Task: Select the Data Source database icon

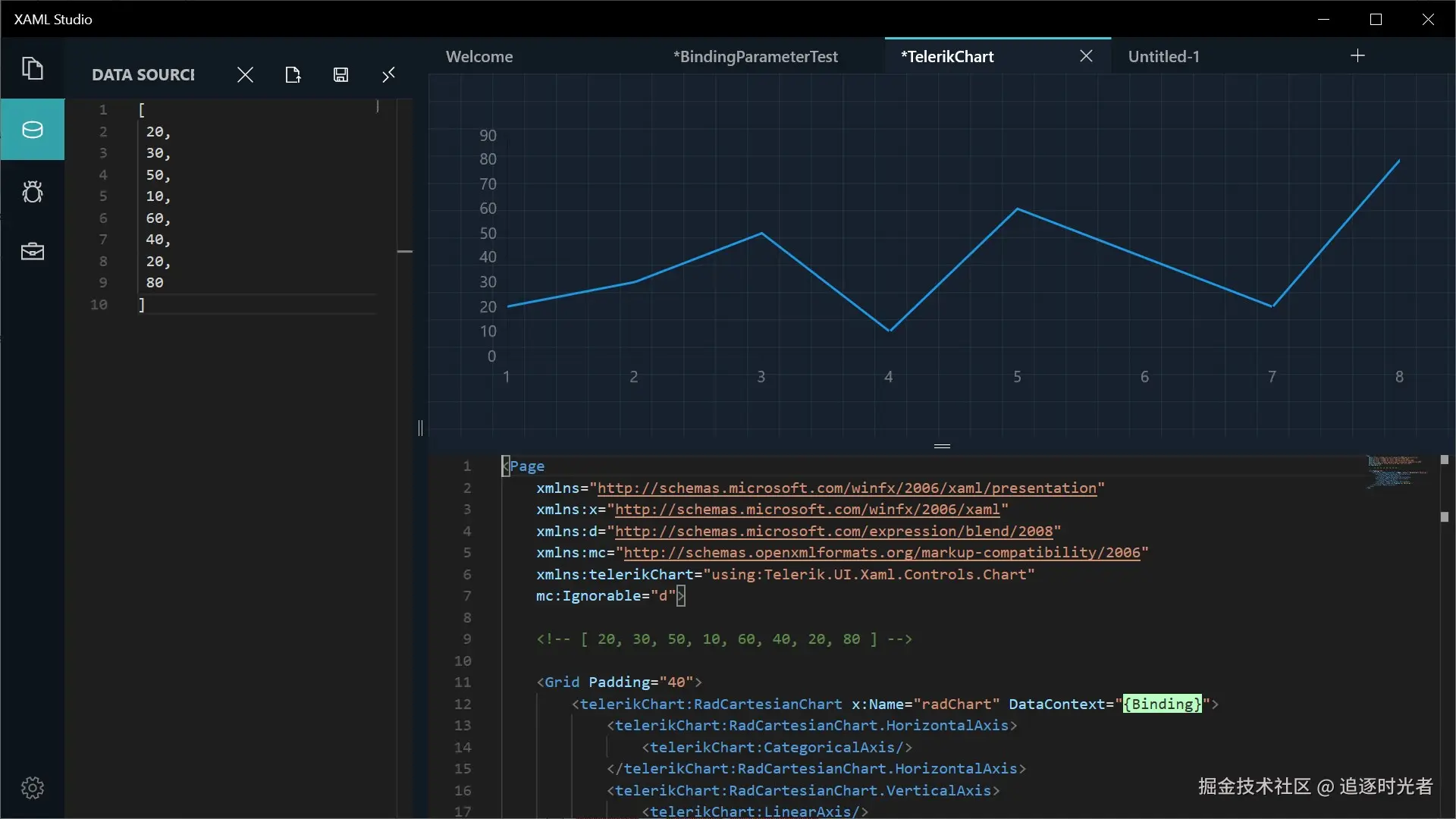Action: click(x=32, y=130)
